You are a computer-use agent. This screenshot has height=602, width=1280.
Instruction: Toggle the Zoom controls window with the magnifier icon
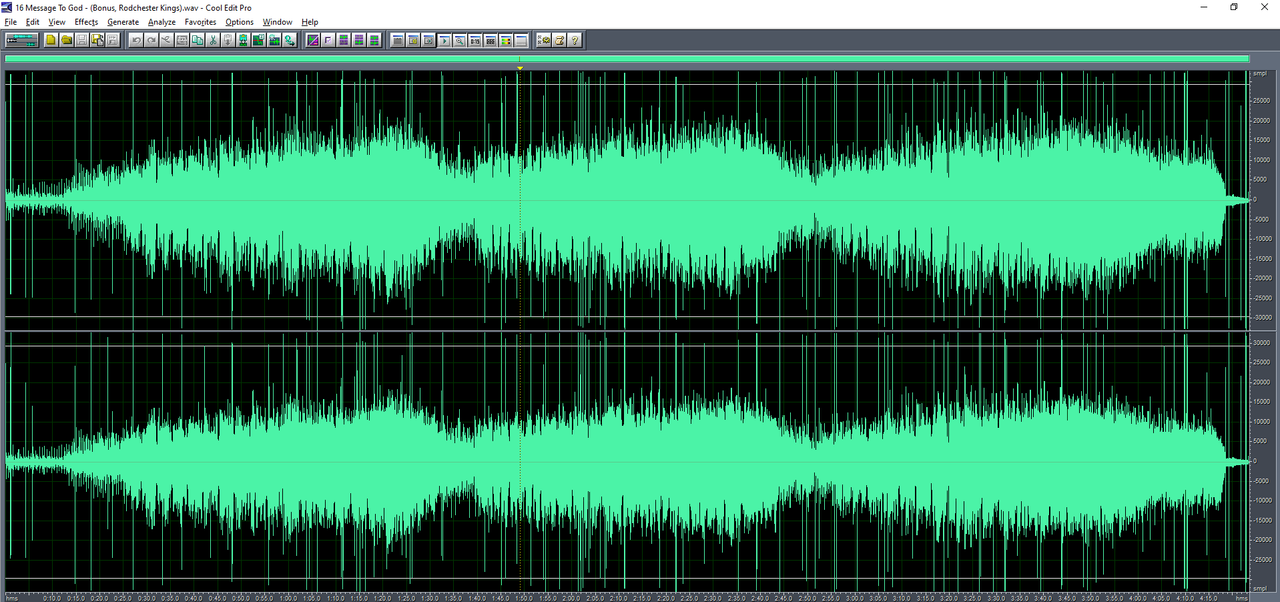click(x=459, y=40)
